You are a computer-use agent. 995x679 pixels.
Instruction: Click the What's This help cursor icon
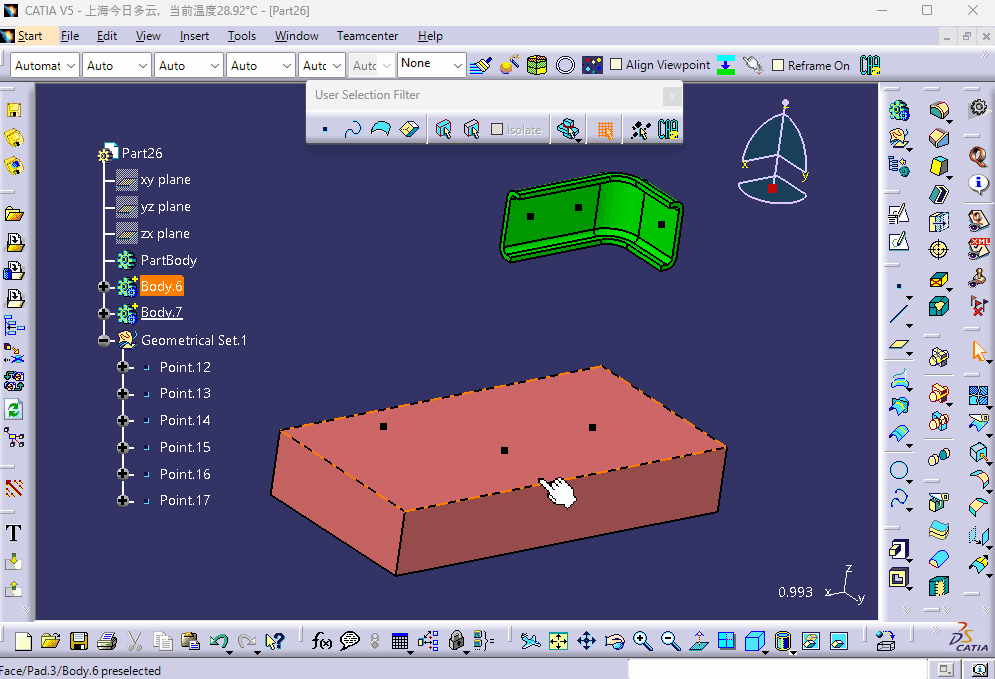[x=275, y=642]
